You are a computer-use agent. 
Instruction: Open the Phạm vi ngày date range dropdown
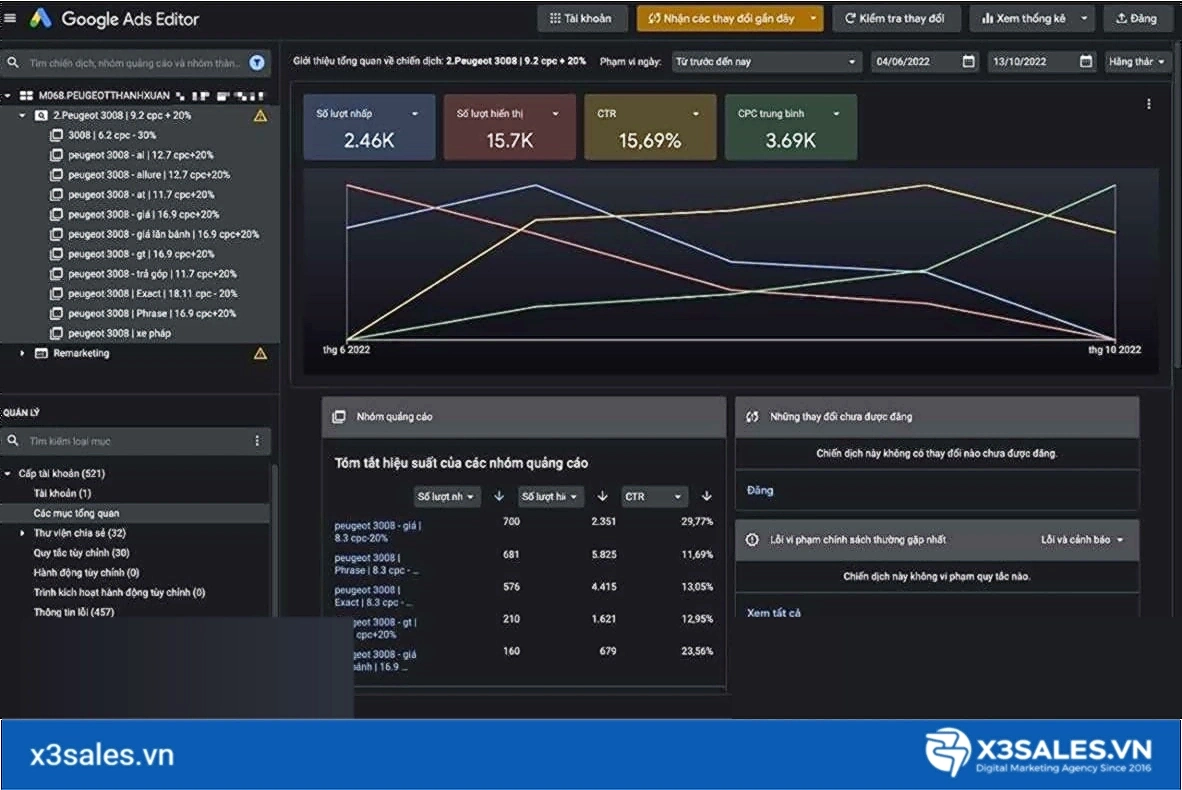point(766,62)
